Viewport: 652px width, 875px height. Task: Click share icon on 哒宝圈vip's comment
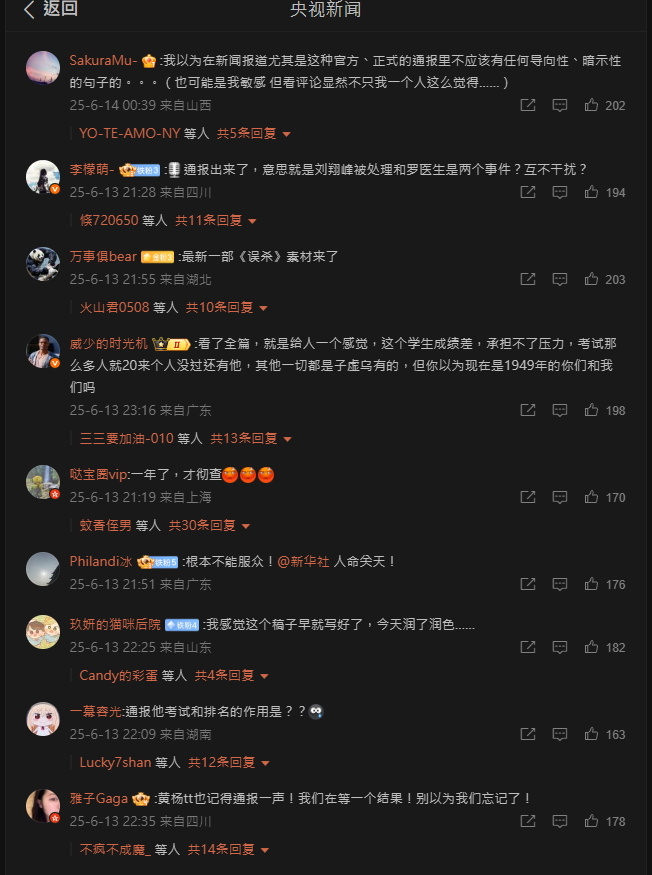528,497
